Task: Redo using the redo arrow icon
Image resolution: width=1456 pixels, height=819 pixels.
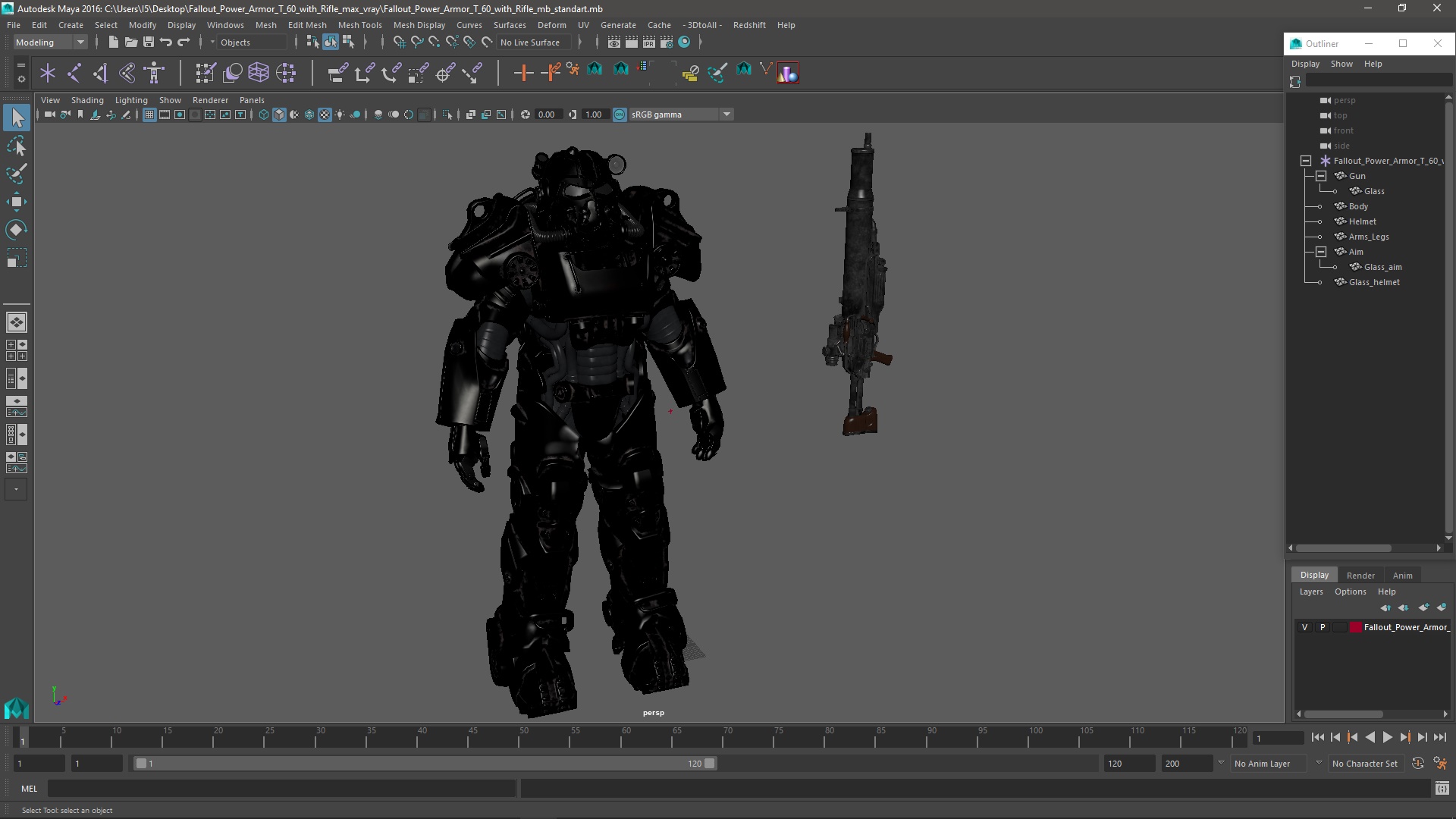Action: pyautogui.click(x=184, y=42)
